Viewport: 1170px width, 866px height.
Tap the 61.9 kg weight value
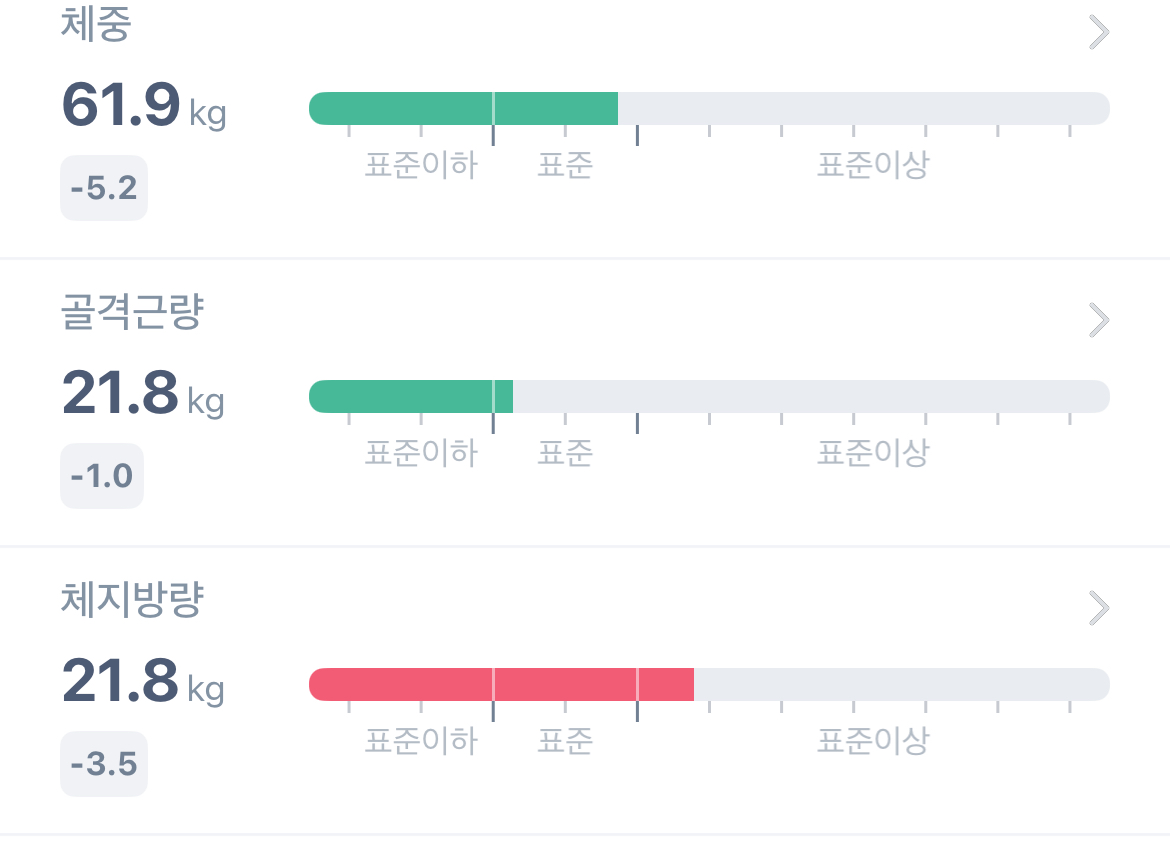(x=144, y=105)
